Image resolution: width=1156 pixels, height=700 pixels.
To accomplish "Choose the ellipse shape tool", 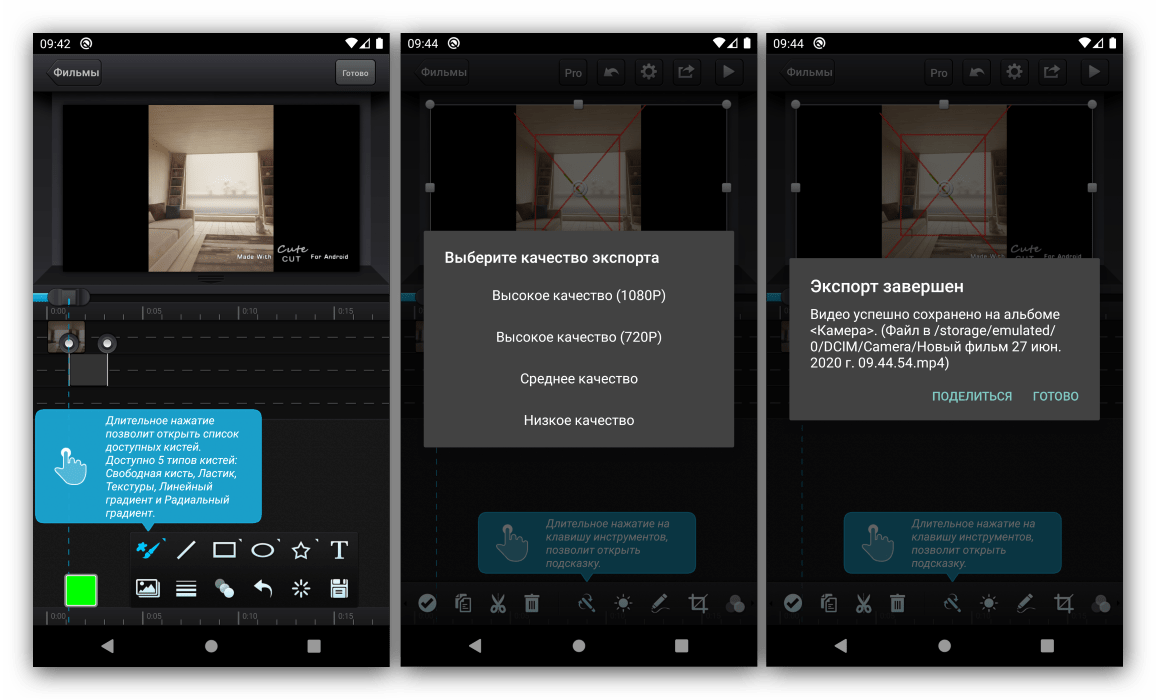I will (263, 549).
